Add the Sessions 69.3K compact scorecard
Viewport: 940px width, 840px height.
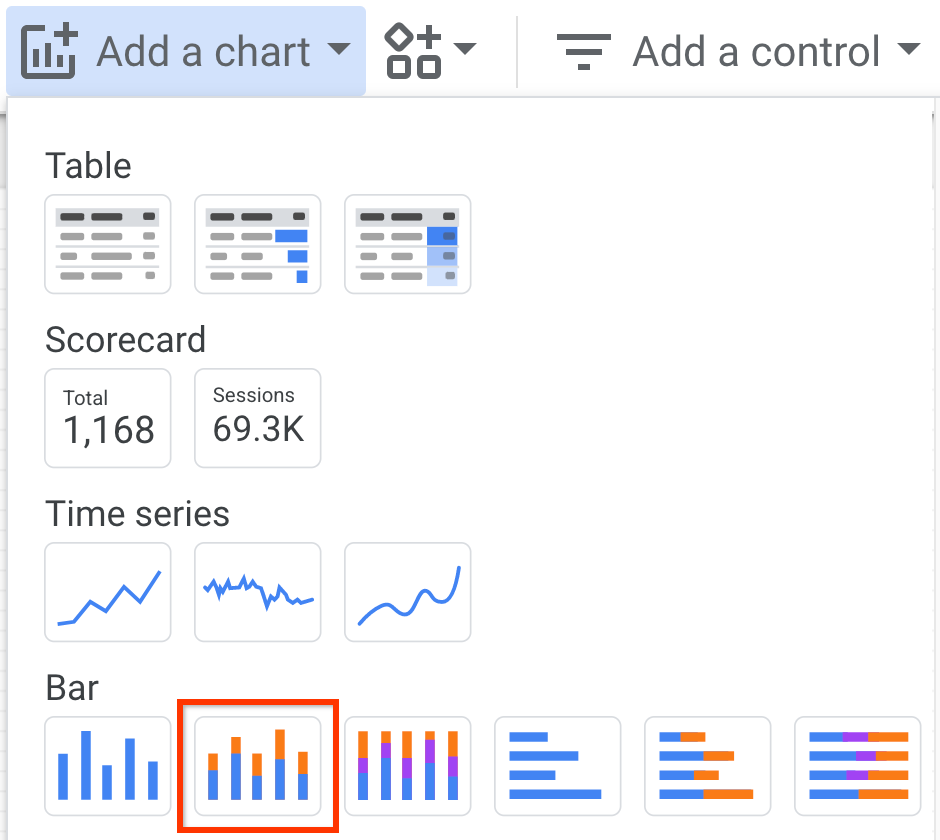pos(257,418)
